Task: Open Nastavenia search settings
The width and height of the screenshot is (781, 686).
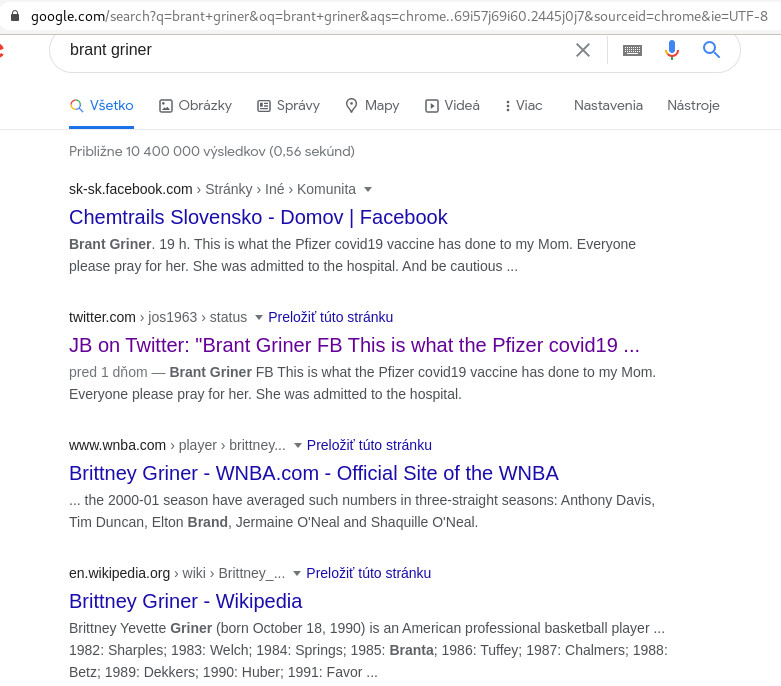Action: click(608, 105)
